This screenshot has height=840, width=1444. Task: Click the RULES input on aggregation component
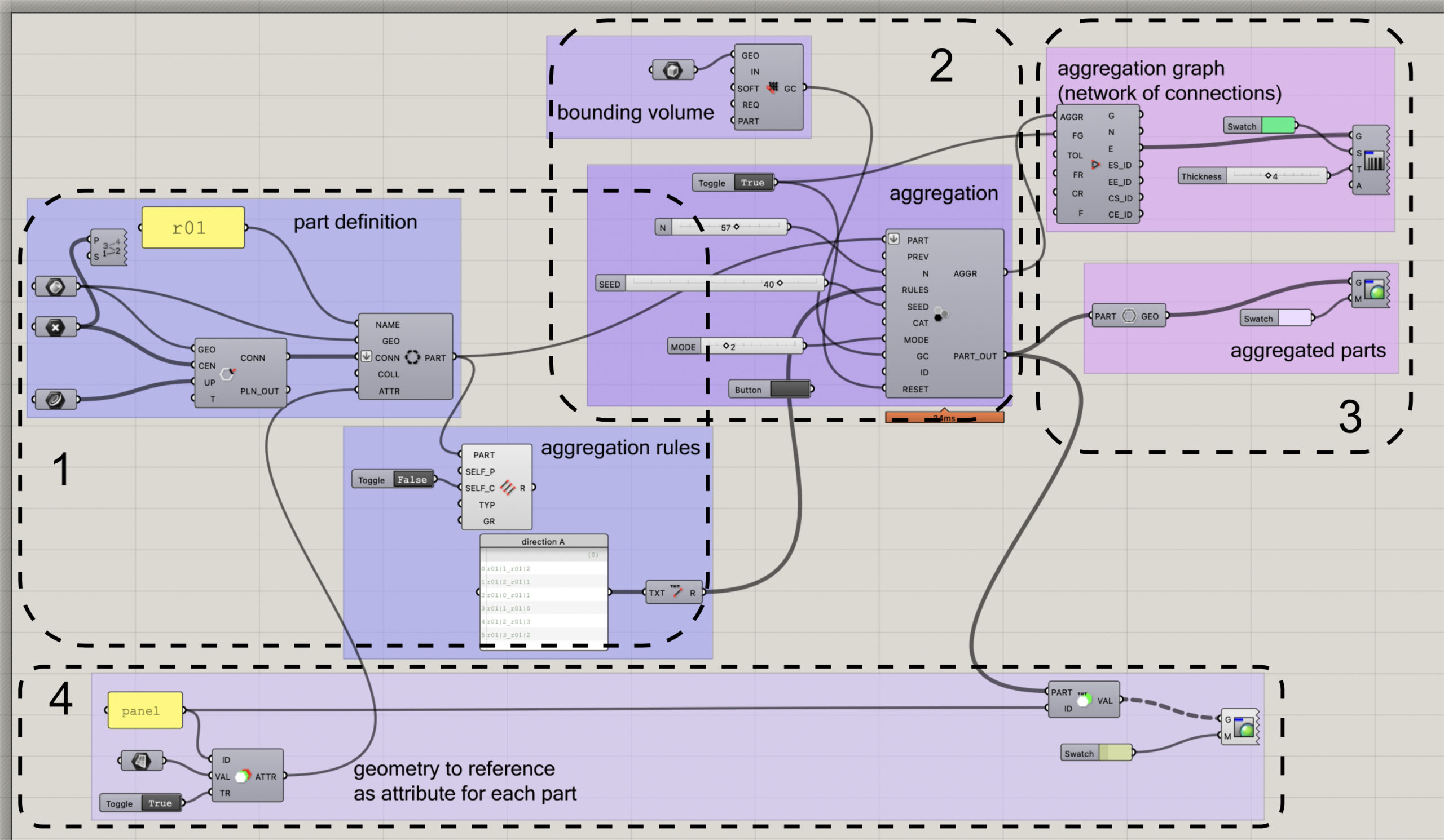coord(915,290)
